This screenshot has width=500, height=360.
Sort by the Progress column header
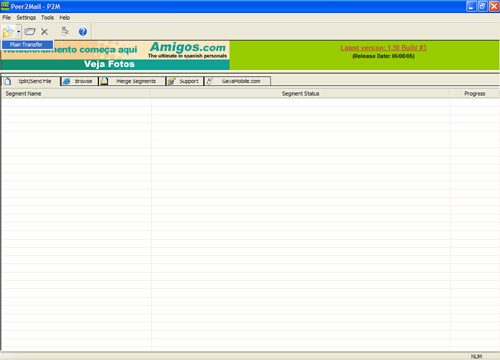click(475, 94)
